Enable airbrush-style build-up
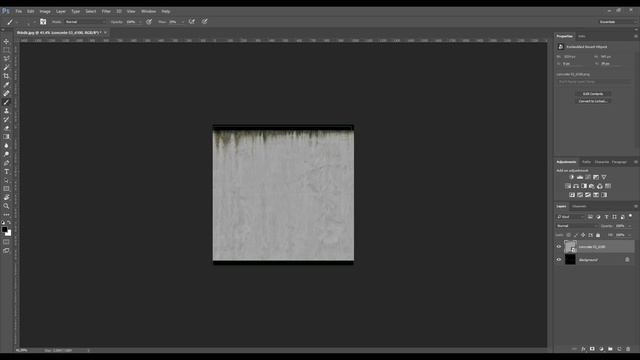This screenshot has height=360, width=640. [x=192, y=22]
